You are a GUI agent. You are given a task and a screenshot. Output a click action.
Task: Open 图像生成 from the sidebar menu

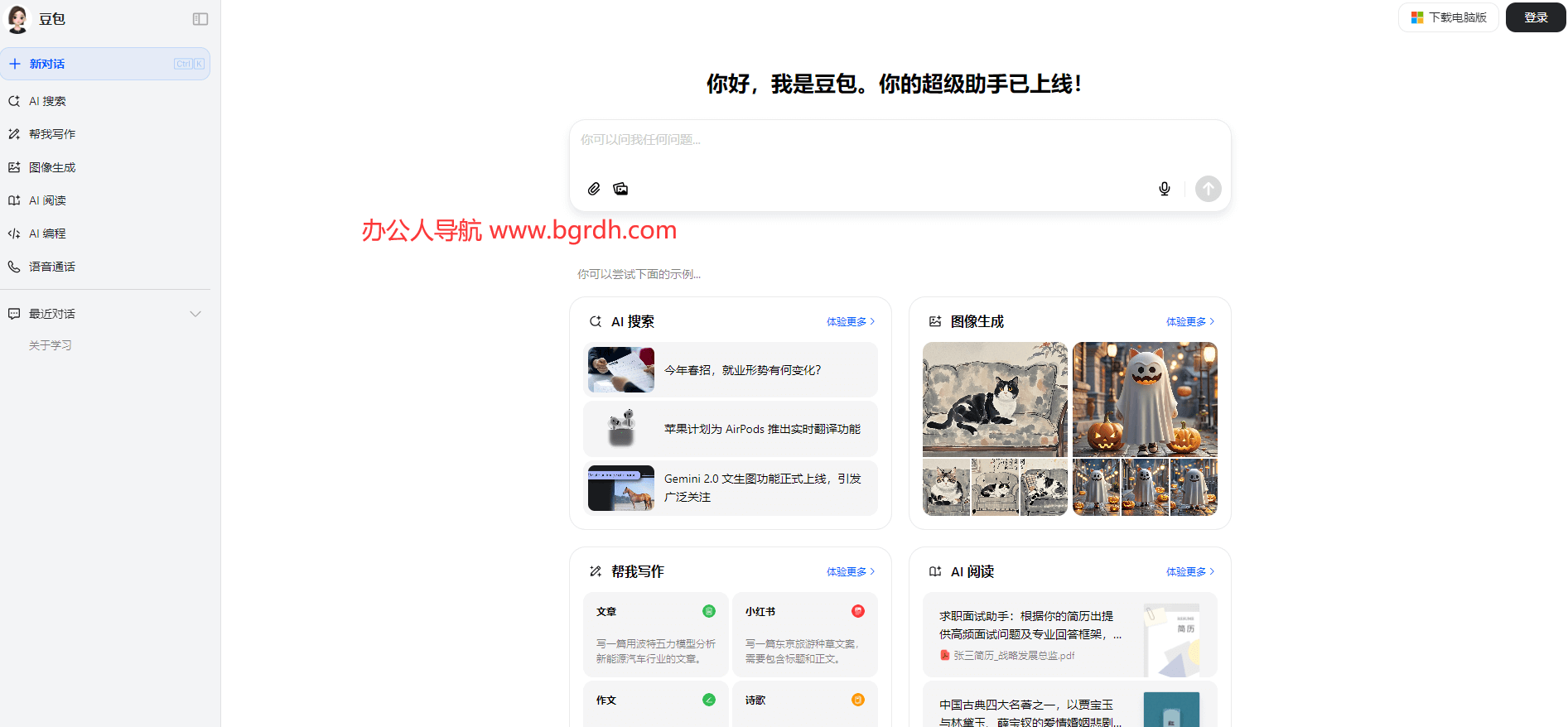[x=105, y=167]
